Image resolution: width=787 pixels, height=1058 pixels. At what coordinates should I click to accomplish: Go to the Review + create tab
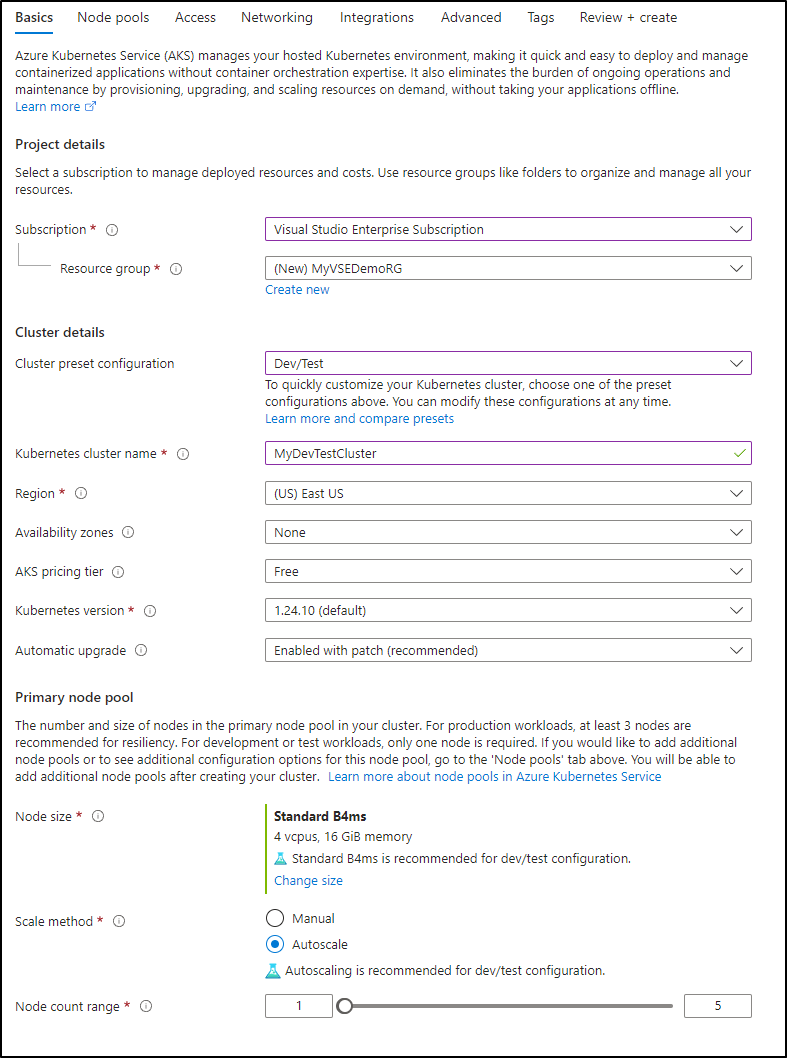pyautogui.click(x=628, y=18)
